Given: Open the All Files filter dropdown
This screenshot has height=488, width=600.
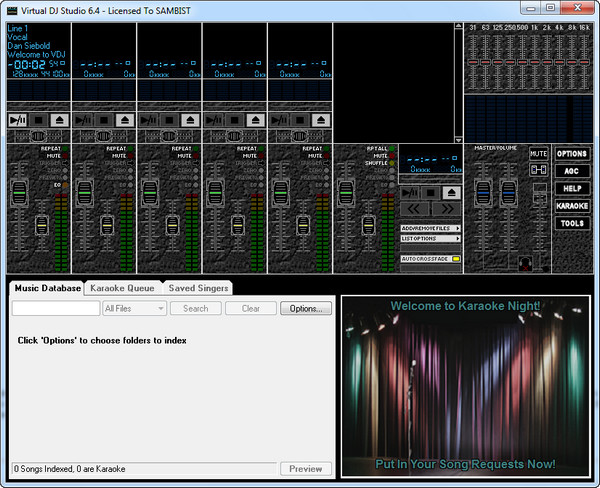Looking at the screenshot, I should tap(134, 309).
